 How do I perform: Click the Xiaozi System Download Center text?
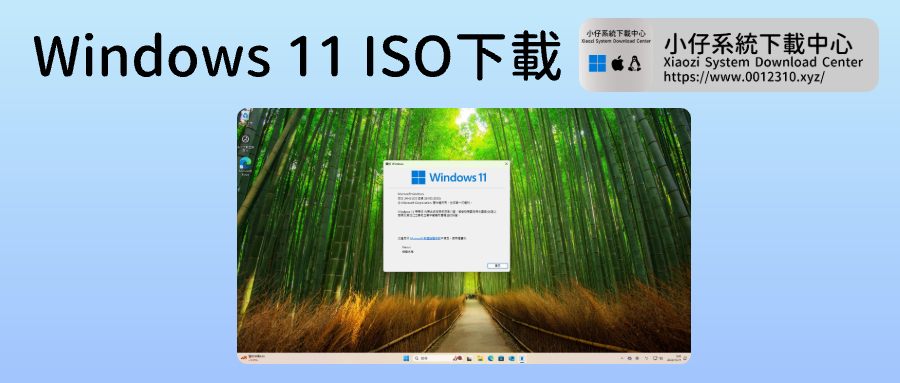pos(763,62)
